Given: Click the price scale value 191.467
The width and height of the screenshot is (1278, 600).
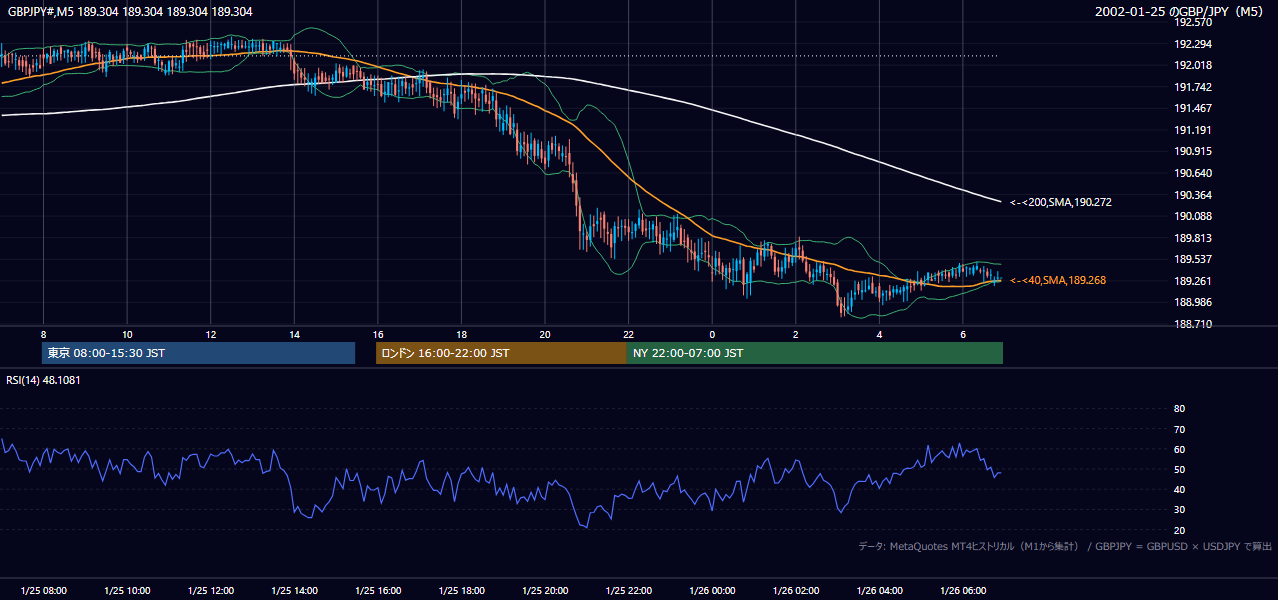Looking at the screenshot, I should pyautogui.click(x=1192, y=108).
